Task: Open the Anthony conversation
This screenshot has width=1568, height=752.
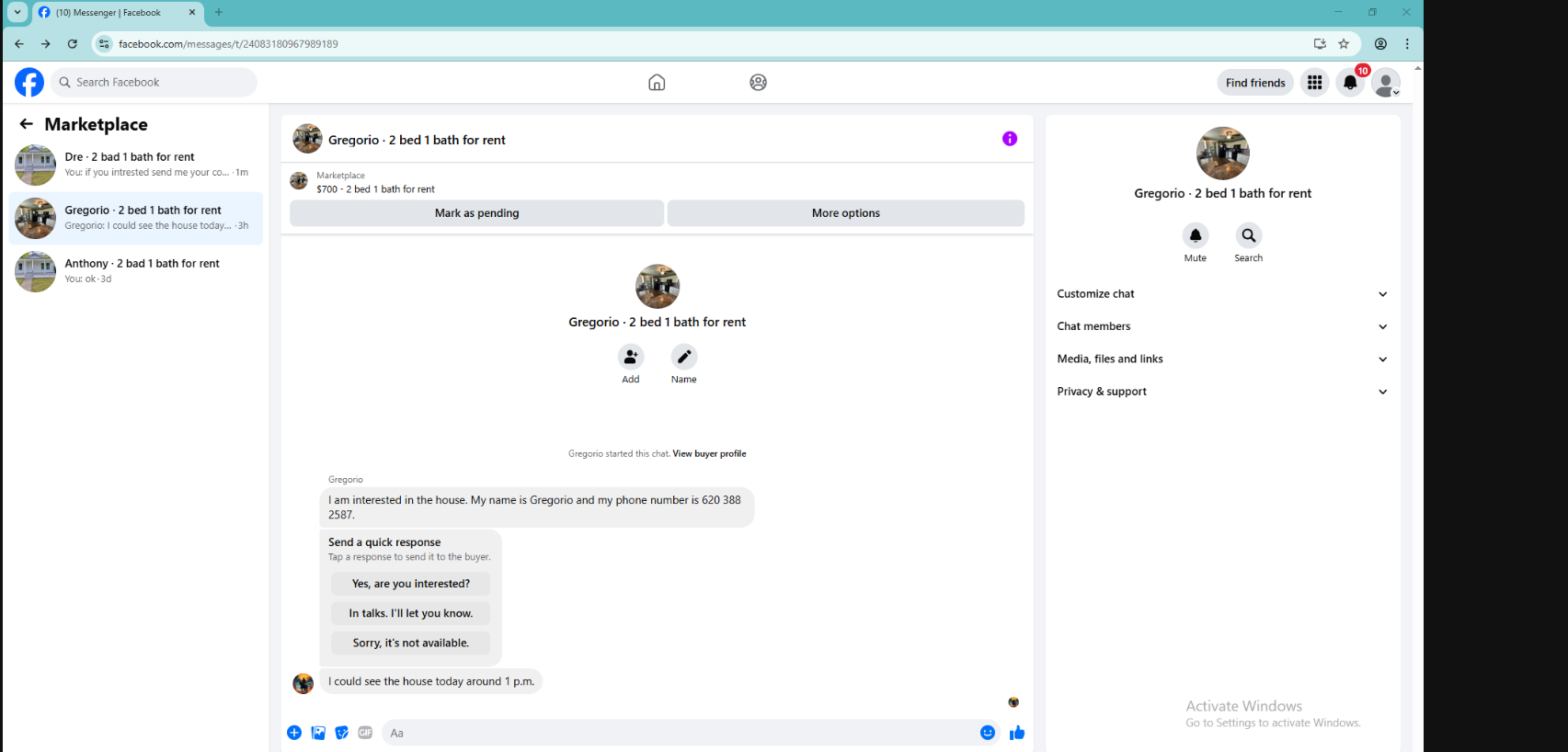Action: point(136,271)
